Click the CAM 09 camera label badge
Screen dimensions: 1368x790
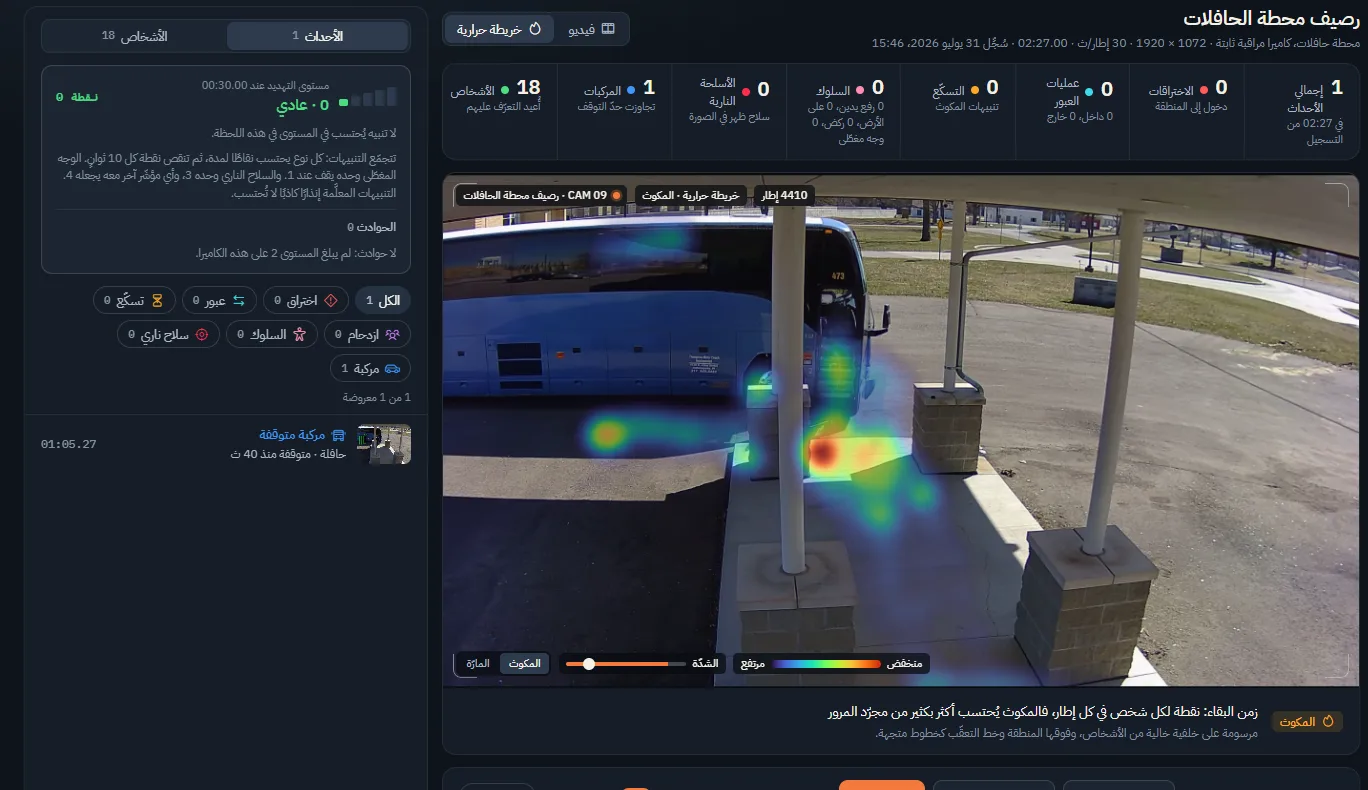click(x=541, y=195)
